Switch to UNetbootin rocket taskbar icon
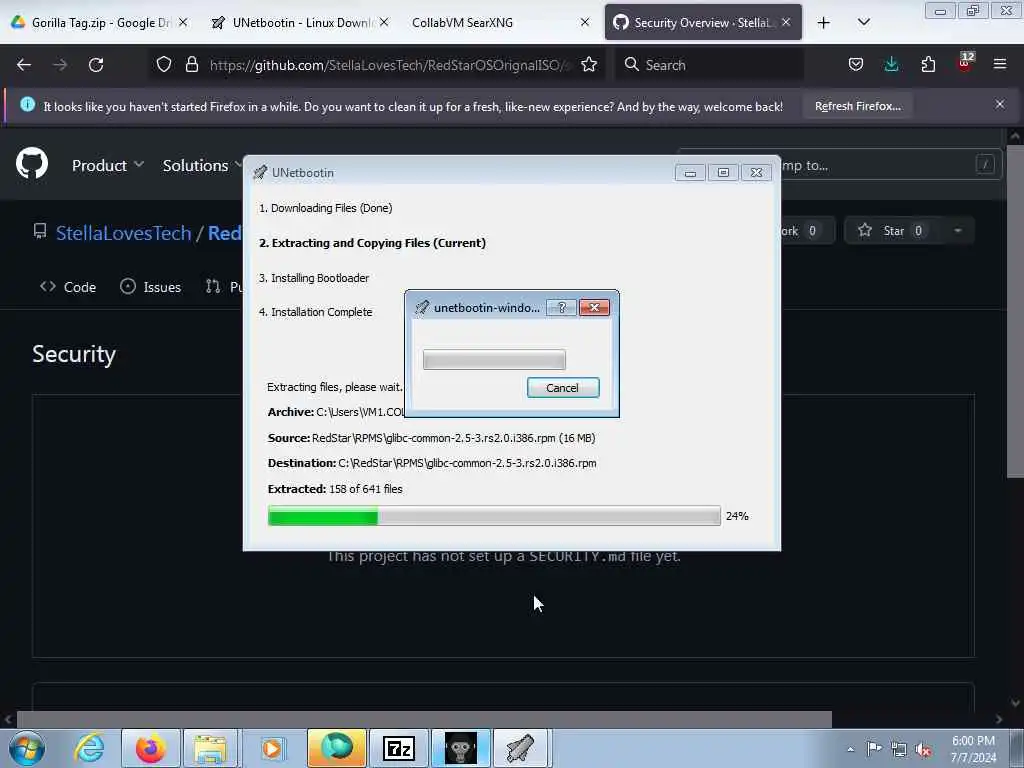Viewport: 1024px width, 768px height. 521,748
